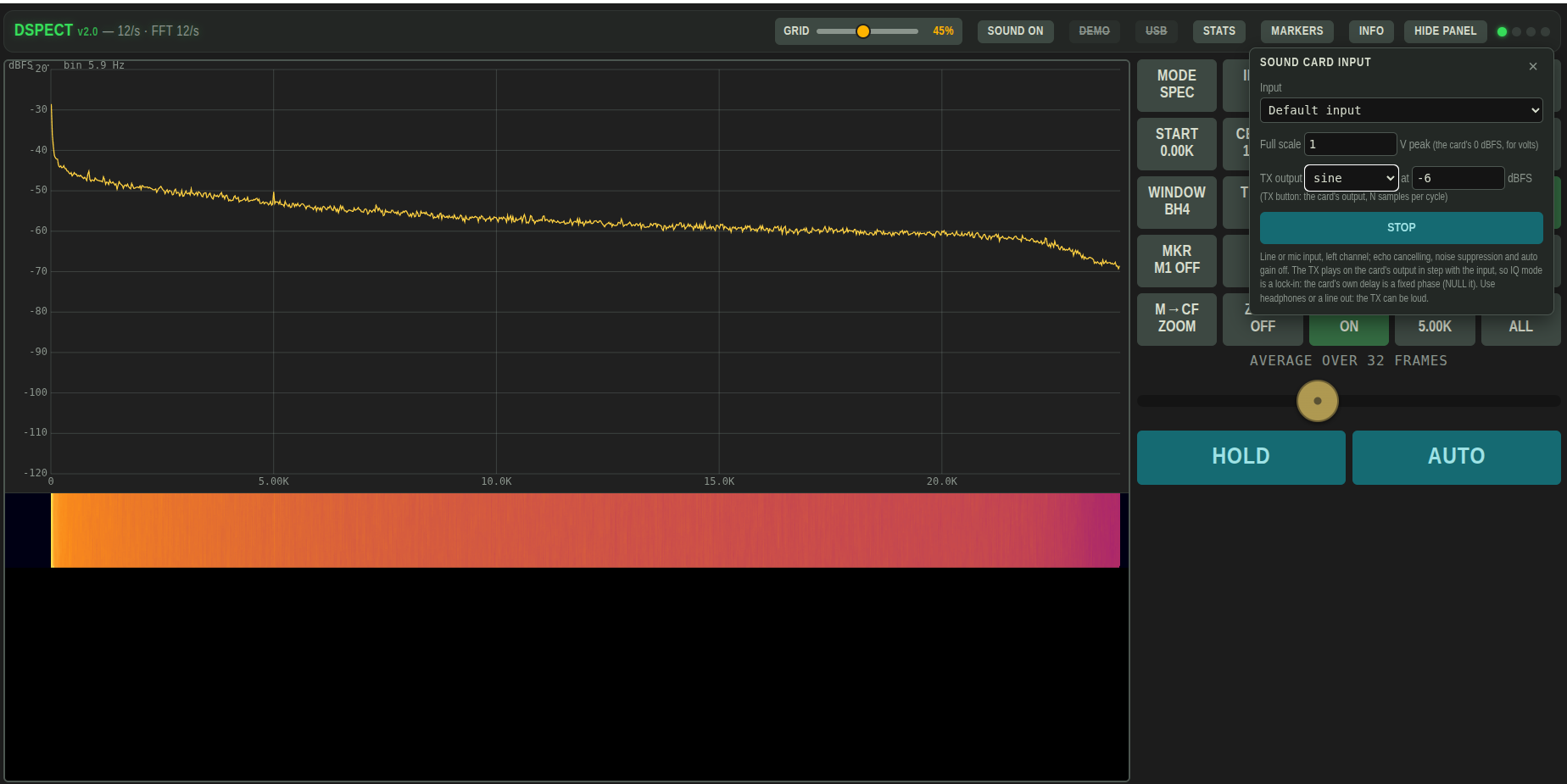Click the "SOUND CARD INPUT" popup title
The height and width of the screenshot is (784, 1567).
(1315, 63)
